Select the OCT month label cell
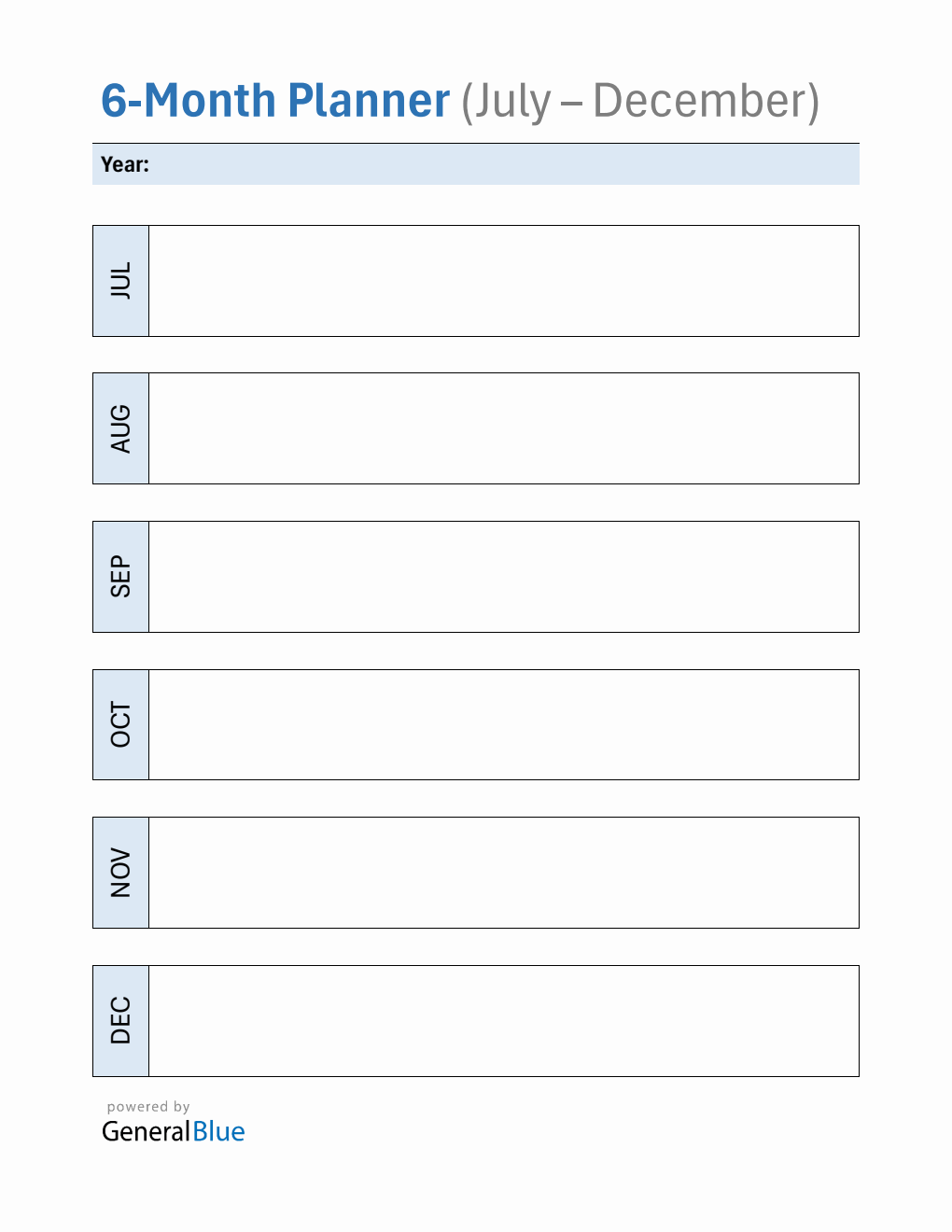The height and width of the screenshot is (1232, 952). [121, 724]
